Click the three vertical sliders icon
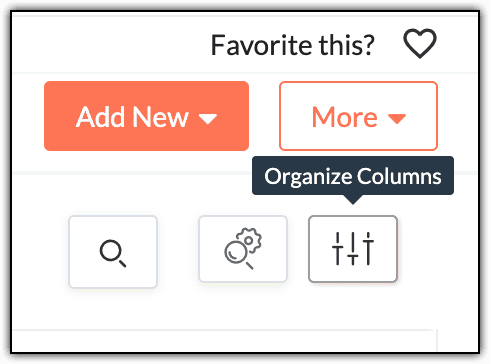Viewport: 490px width, 364px height. click(353, 249)
